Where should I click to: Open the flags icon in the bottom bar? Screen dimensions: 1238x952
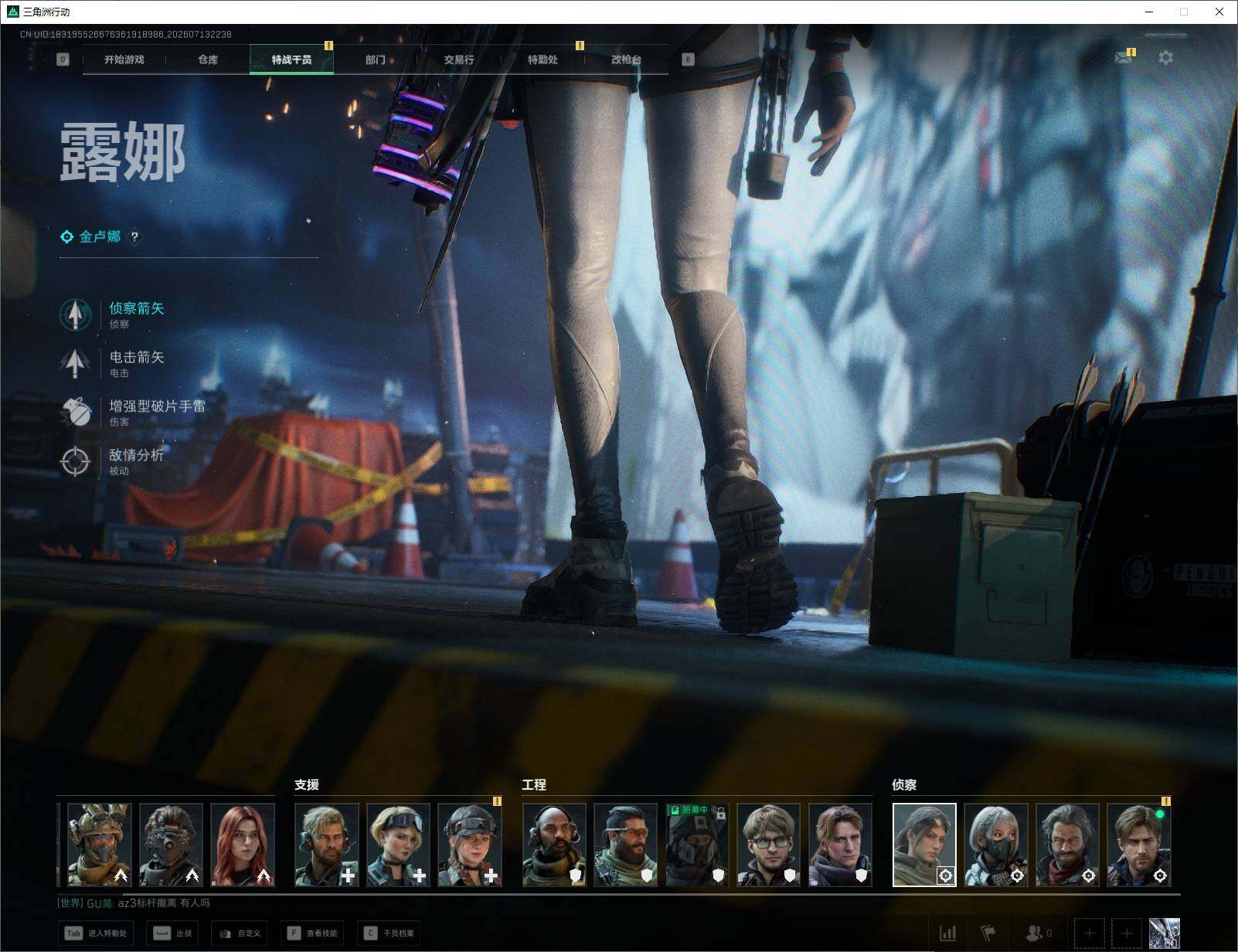(x=988, y=933)
